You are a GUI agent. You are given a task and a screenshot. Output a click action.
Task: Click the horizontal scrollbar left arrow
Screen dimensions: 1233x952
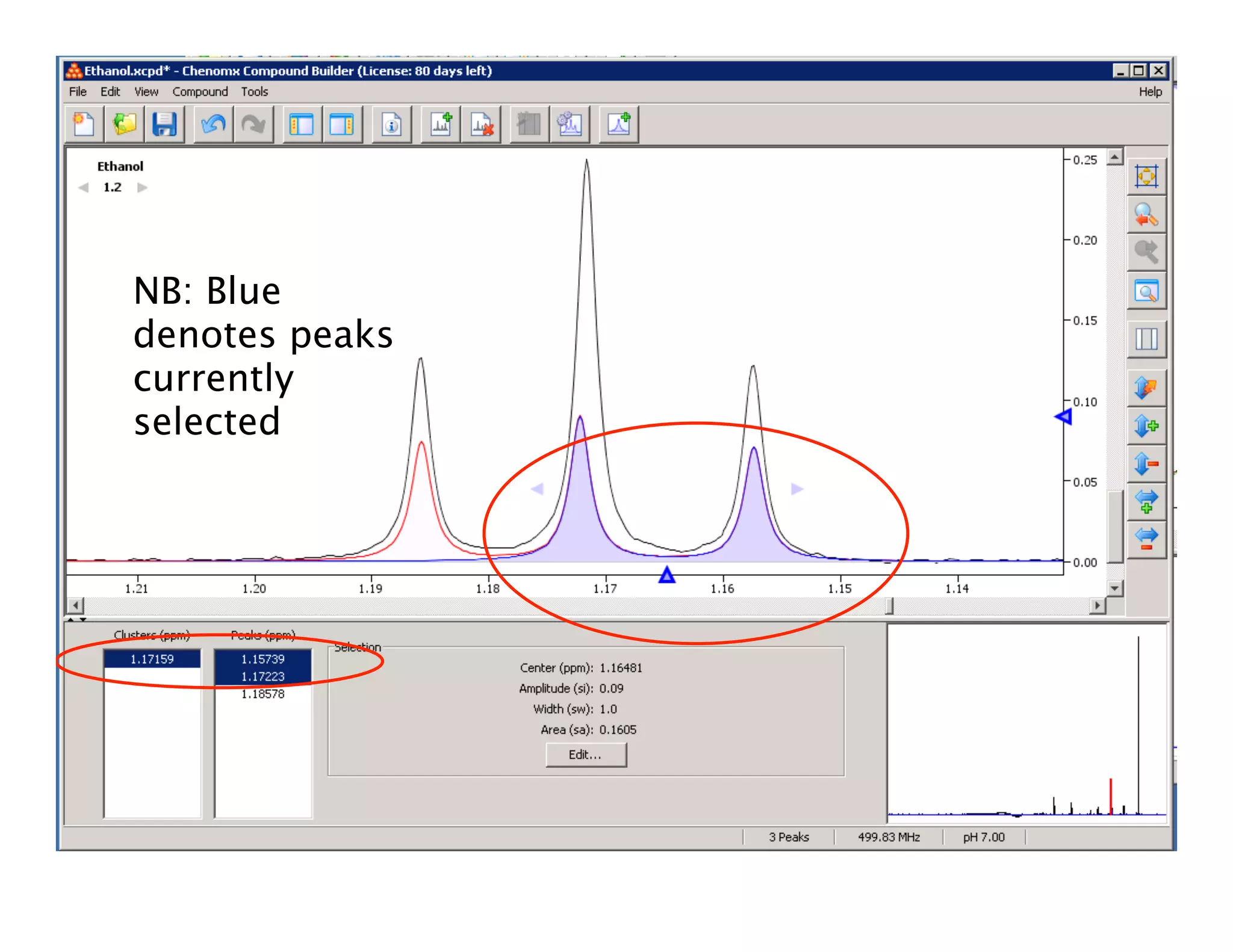point(75,605)
